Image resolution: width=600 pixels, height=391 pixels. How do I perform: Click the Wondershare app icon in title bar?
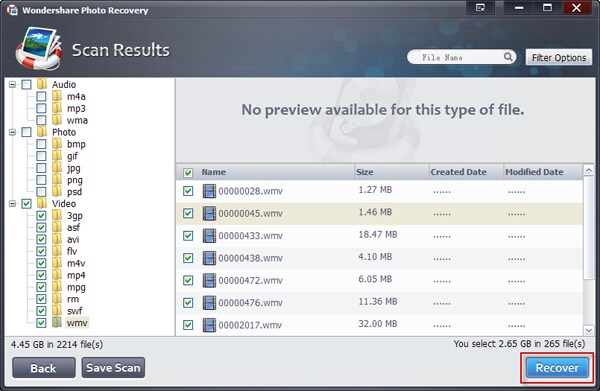12,10
